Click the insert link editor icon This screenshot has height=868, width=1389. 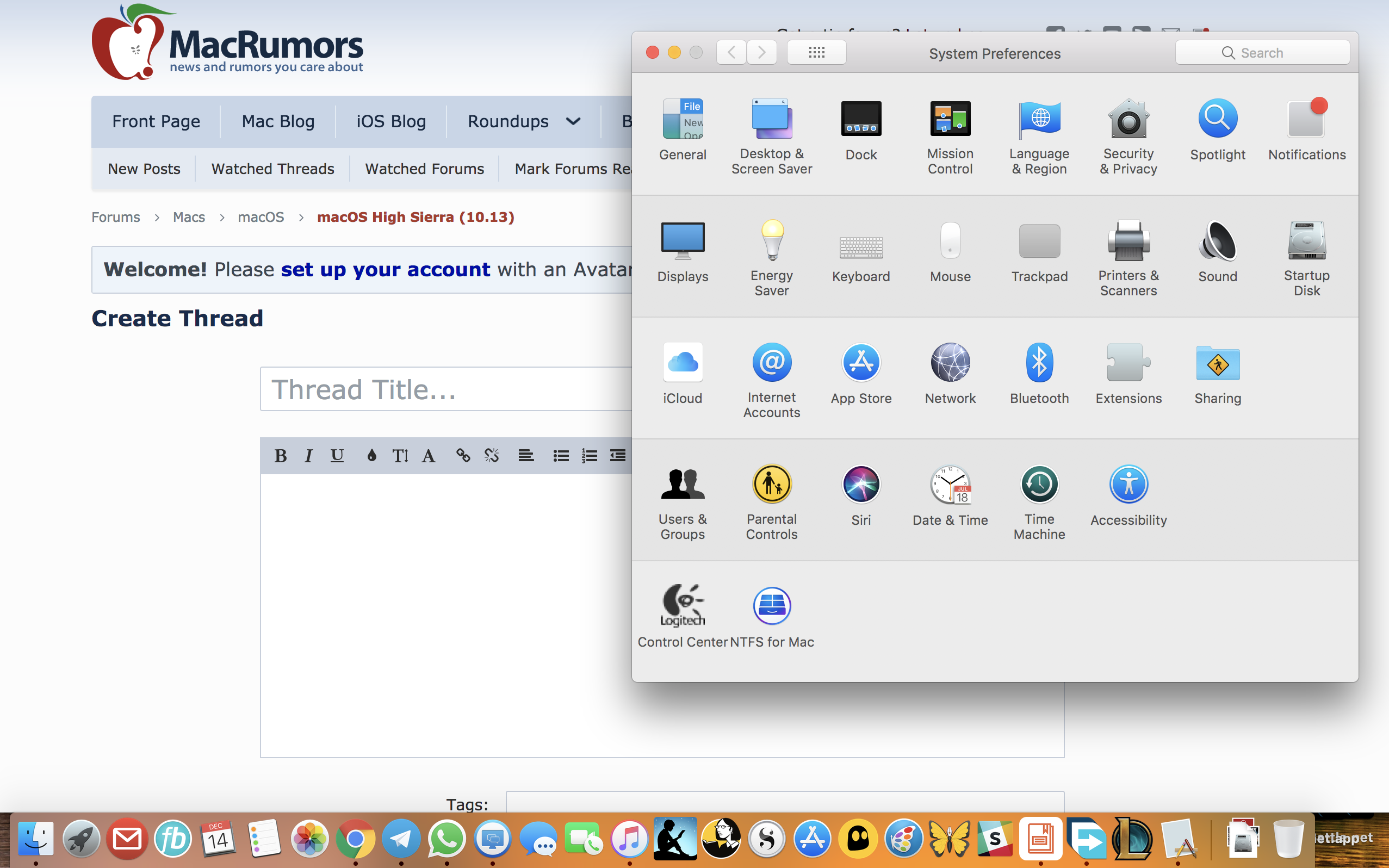[x=463, y=456]
